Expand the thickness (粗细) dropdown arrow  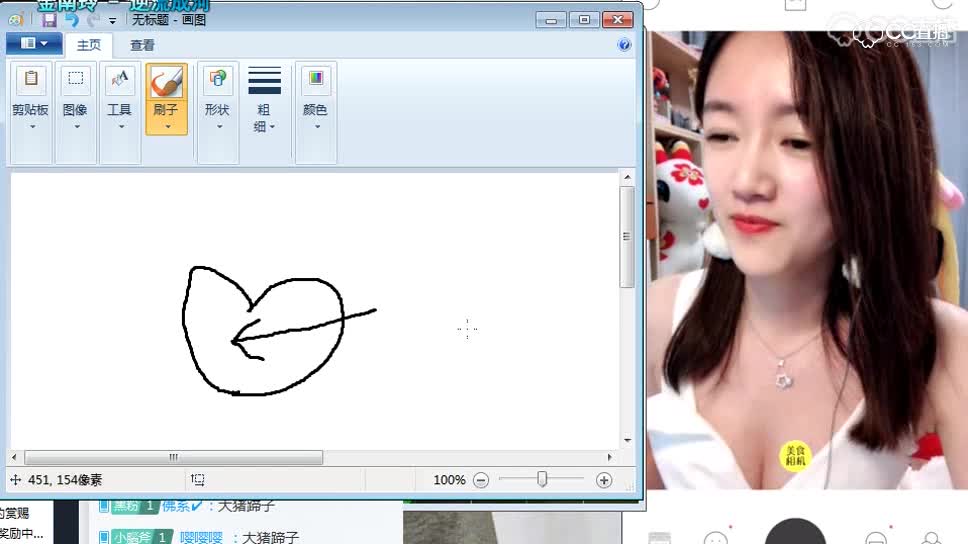[272, 127]
